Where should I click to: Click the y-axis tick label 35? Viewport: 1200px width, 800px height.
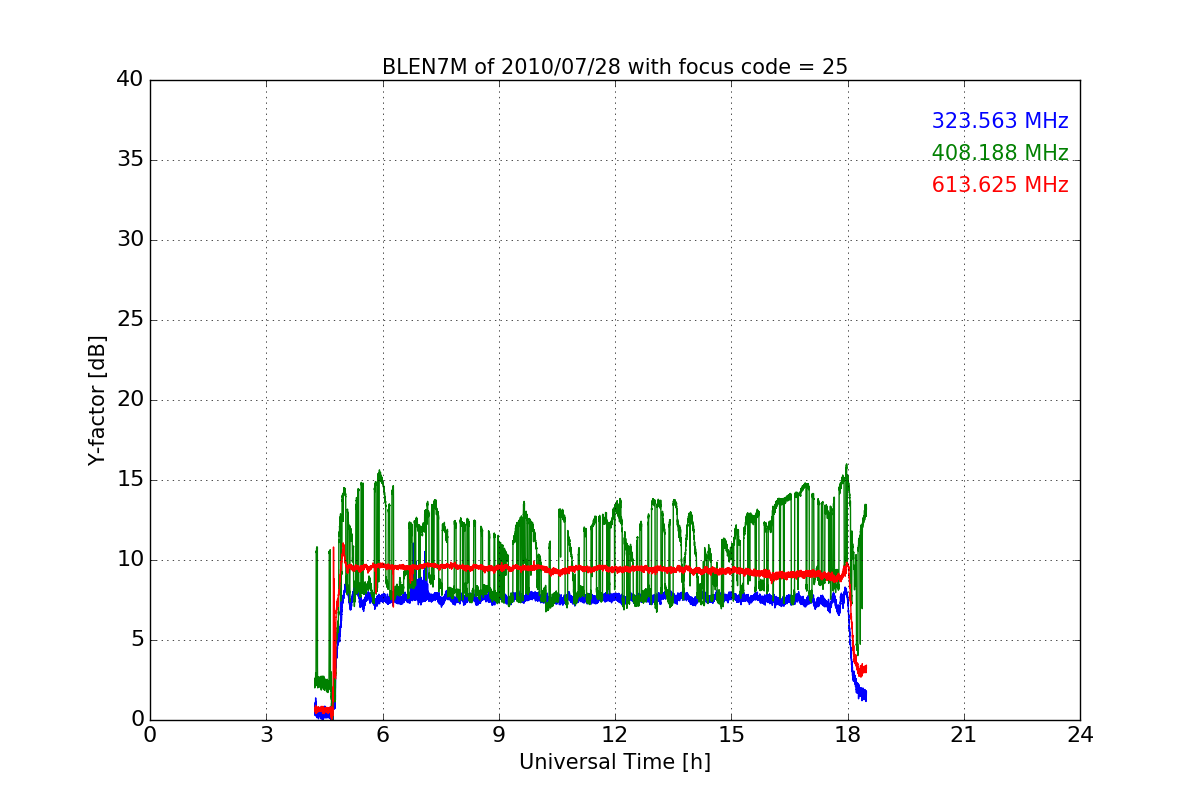pyautogui.click(x=130, y=160)
